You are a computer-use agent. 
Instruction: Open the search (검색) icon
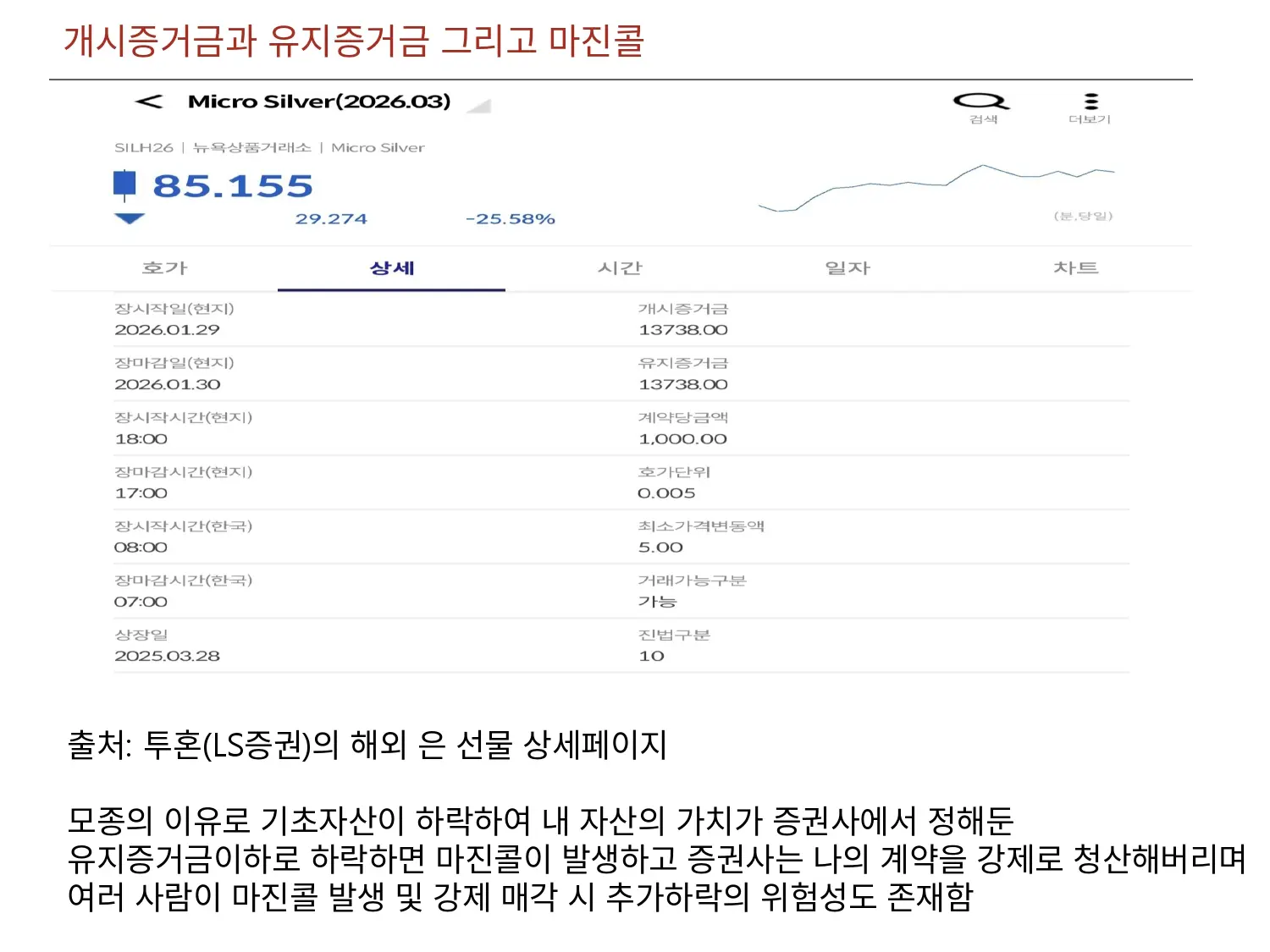tap(982, 102)
